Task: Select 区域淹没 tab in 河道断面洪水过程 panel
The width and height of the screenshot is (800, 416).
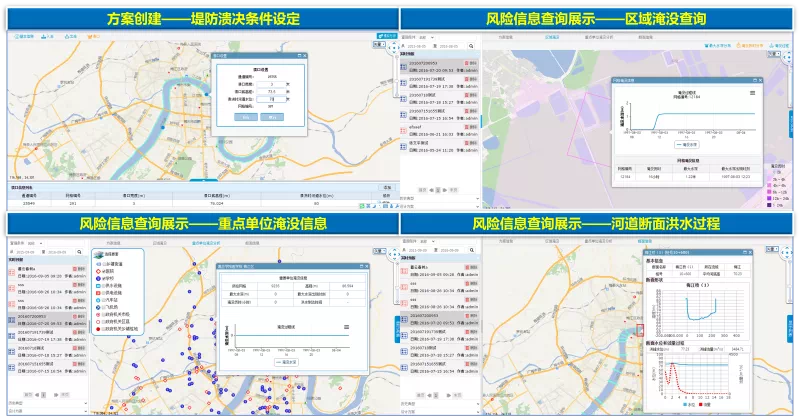Action: tap(552, 241)
